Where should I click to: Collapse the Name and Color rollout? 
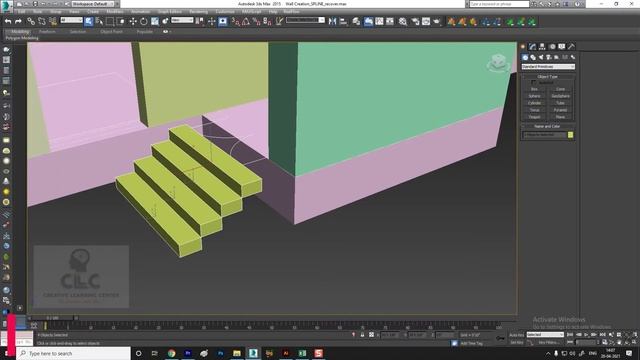tap(548, 127)
